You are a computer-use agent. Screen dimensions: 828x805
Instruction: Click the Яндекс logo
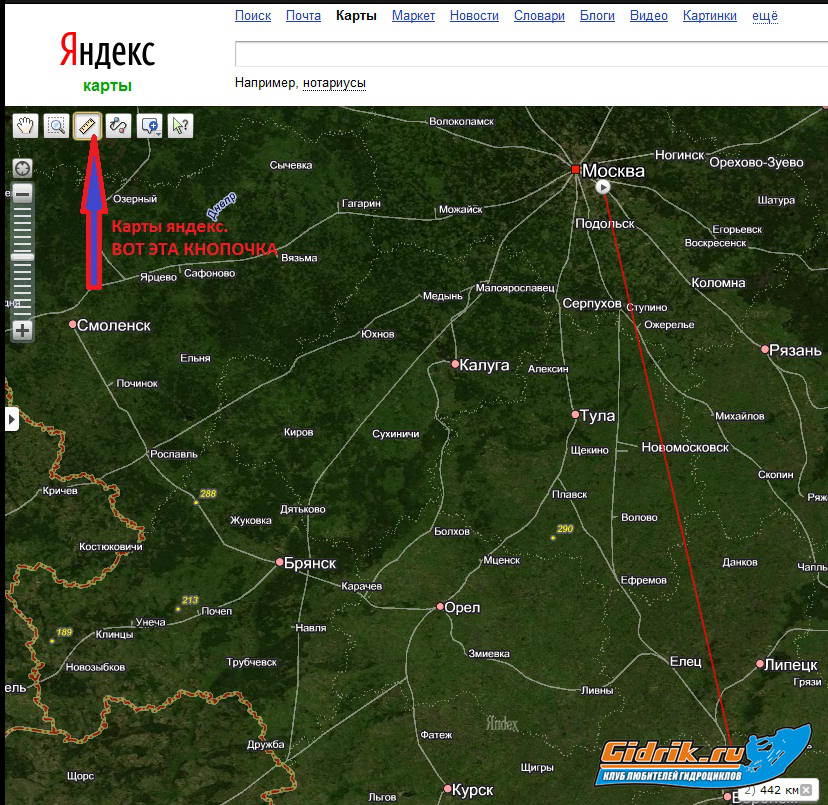pyautogui.click(x=107, y=50)
